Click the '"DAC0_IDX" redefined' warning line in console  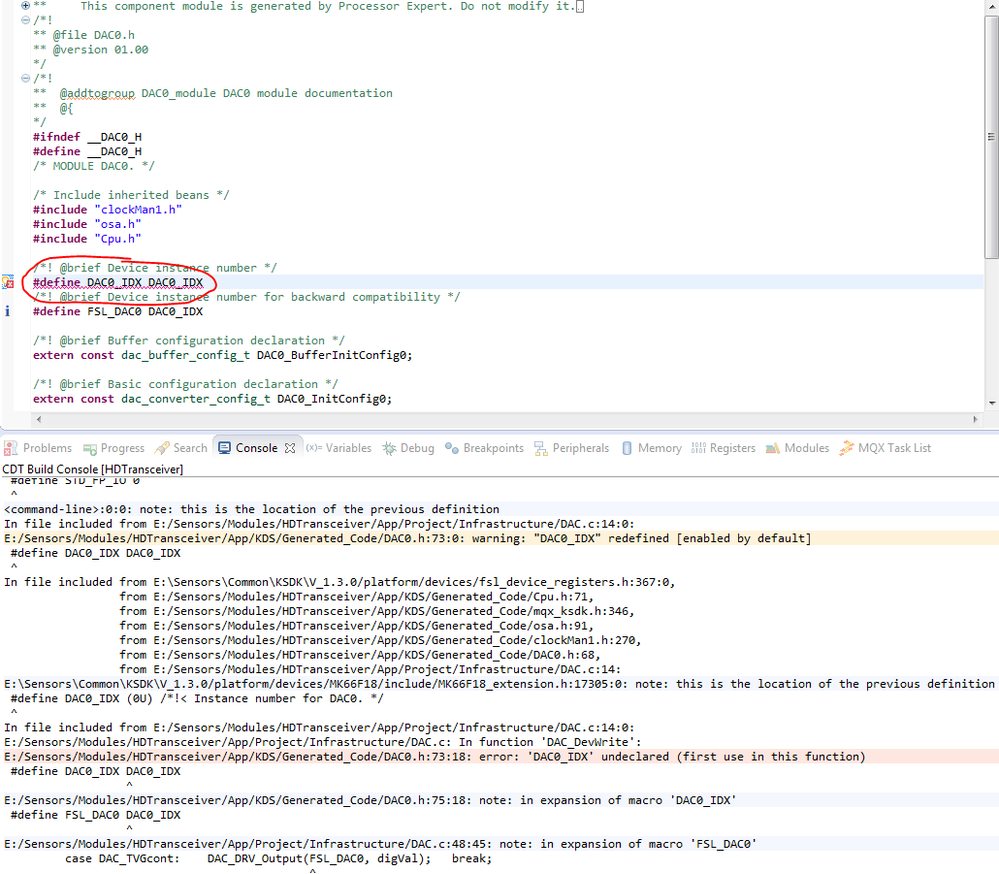pyautogui.click(x=408, y=538)
